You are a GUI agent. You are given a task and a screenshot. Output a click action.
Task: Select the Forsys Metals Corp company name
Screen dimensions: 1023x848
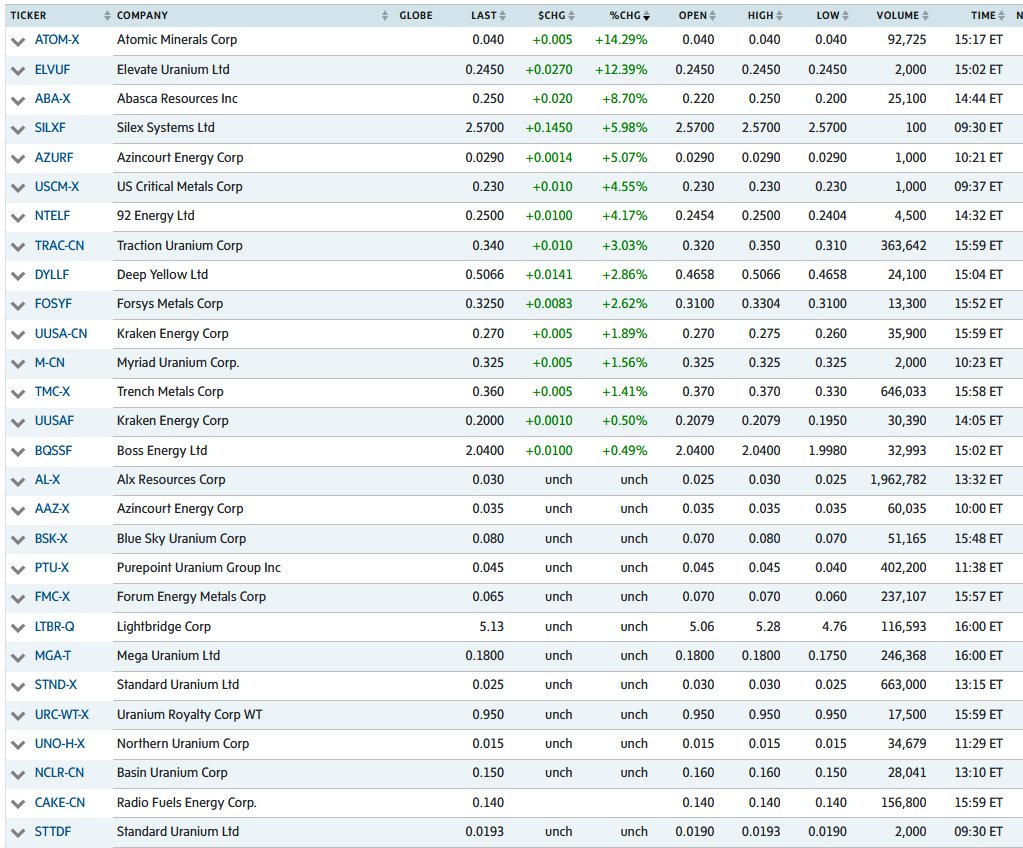(170, 304)
